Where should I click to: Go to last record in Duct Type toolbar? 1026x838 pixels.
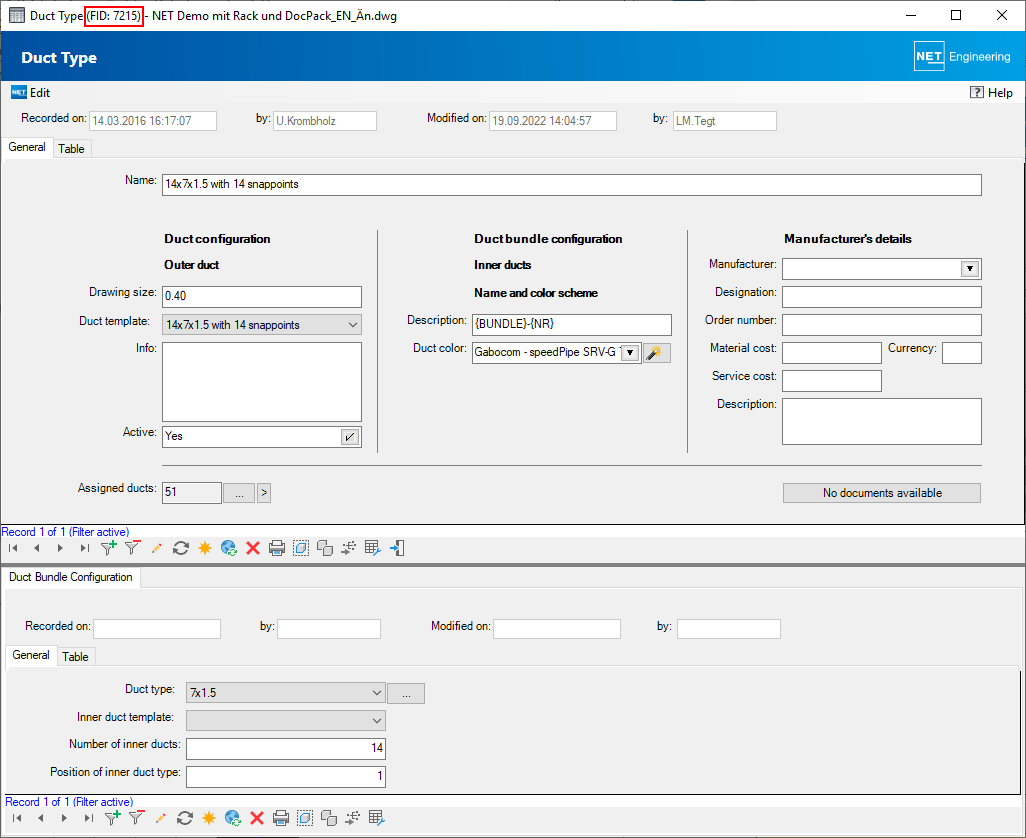coord(84,548)
